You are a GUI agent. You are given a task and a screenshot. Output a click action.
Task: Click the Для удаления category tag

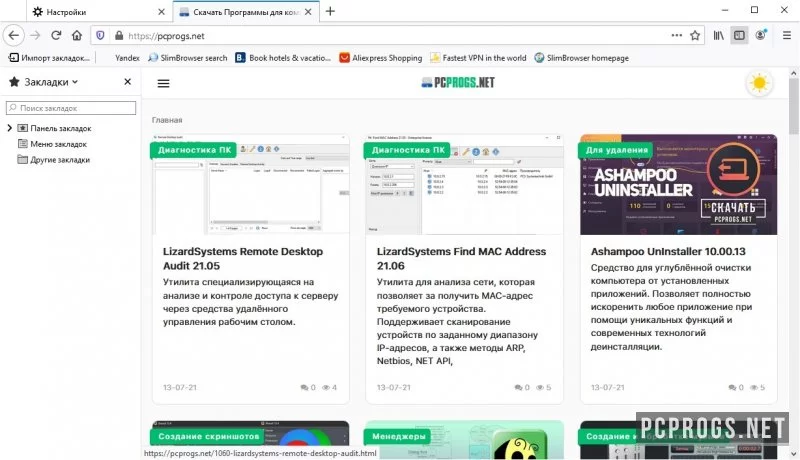tap(616, 150)
